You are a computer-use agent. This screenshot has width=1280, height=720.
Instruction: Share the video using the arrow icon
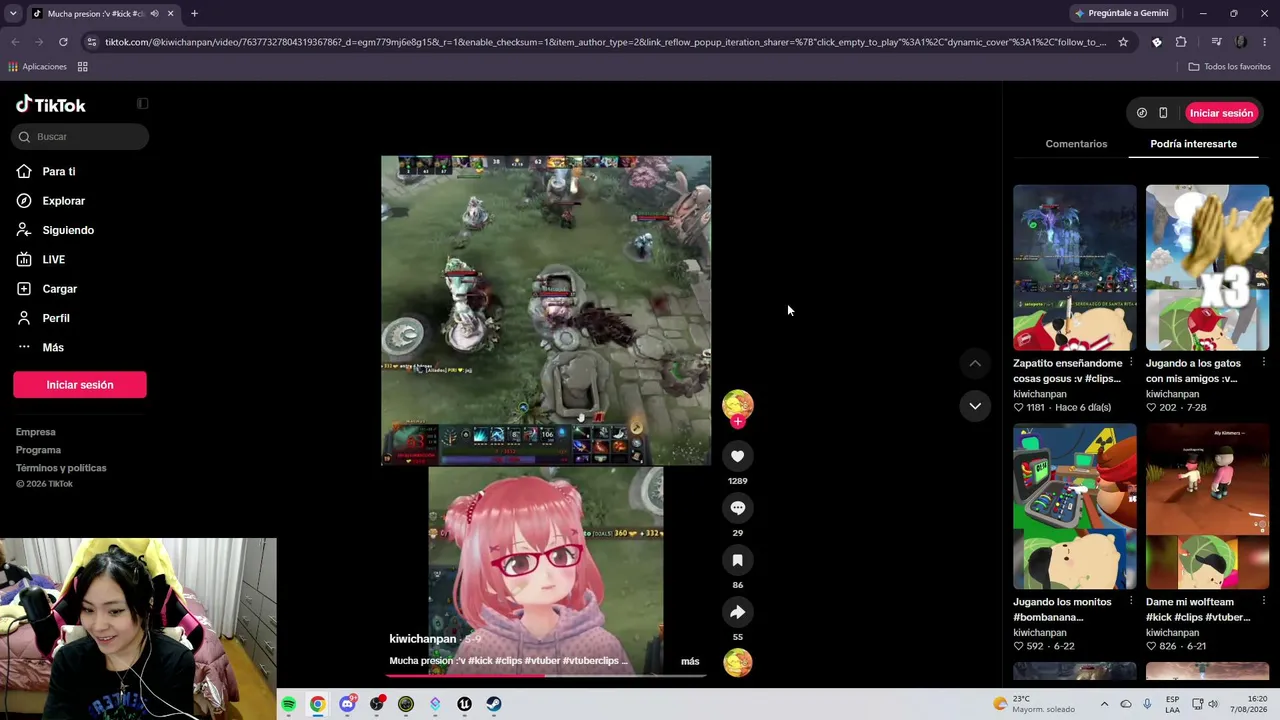point(737,612)
